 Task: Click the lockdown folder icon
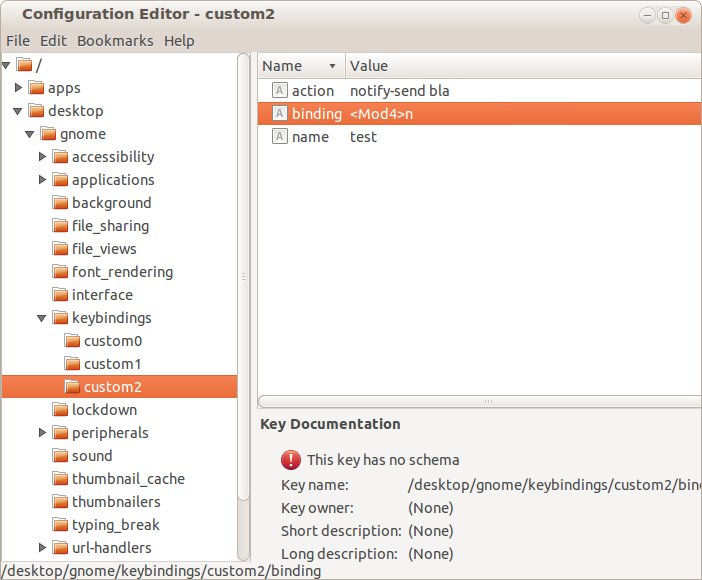60,409
